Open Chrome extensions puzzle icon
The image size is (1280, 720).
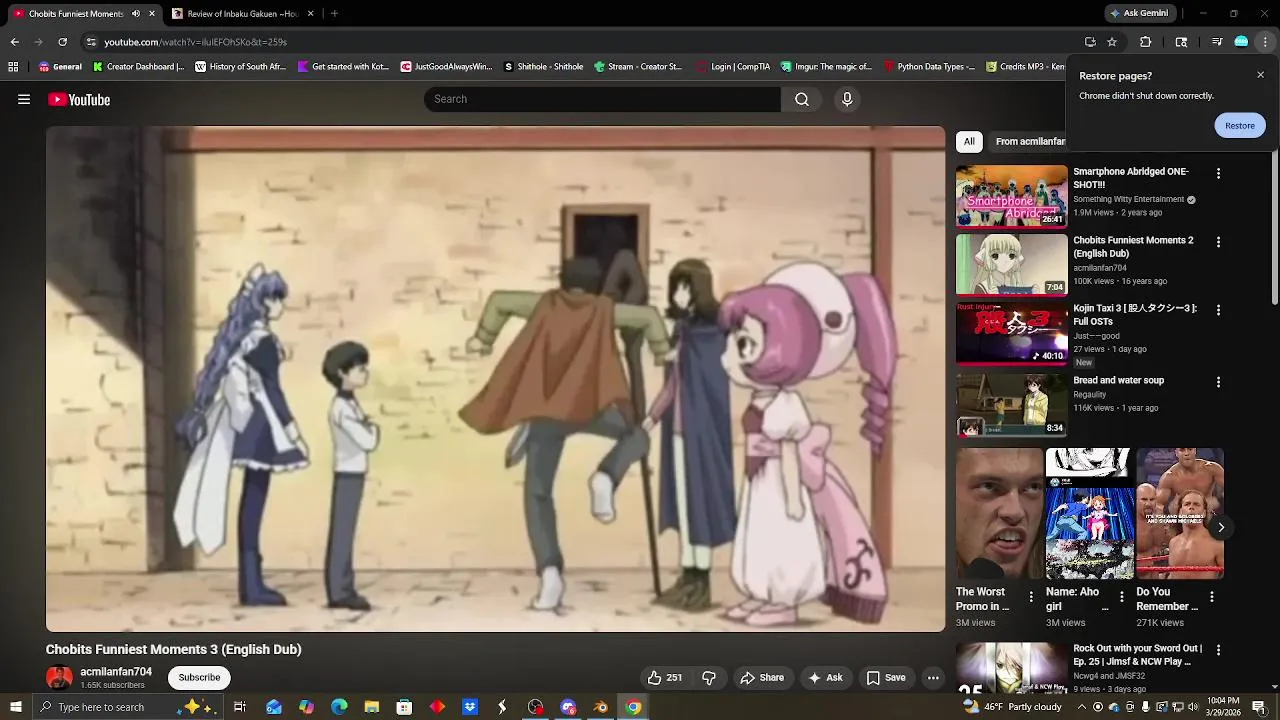pos(1146,42)
